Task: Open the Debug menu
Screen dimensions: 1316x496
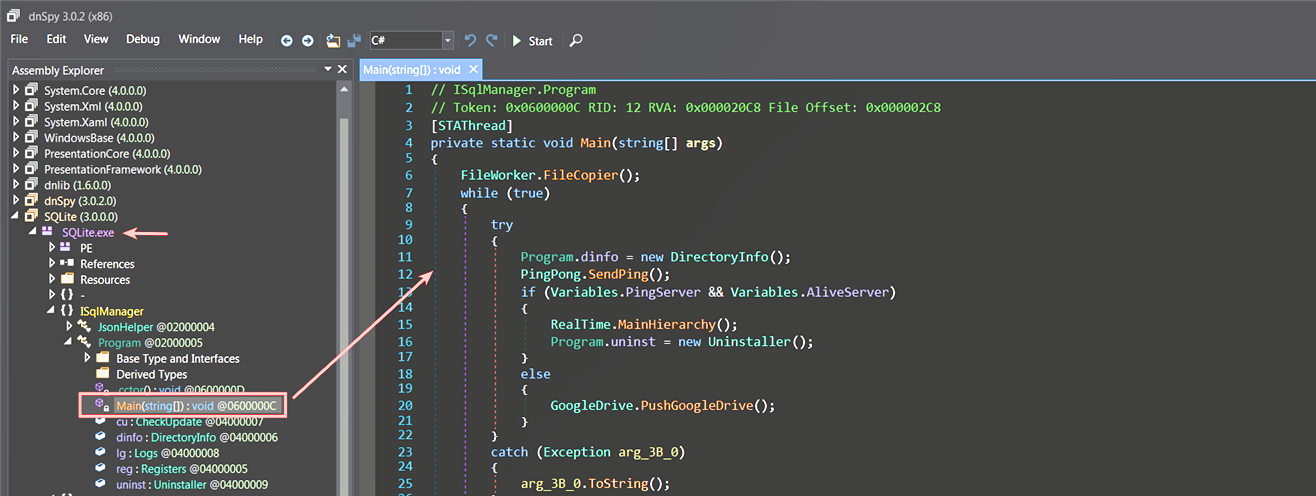Action: click(x=143, y=40)
